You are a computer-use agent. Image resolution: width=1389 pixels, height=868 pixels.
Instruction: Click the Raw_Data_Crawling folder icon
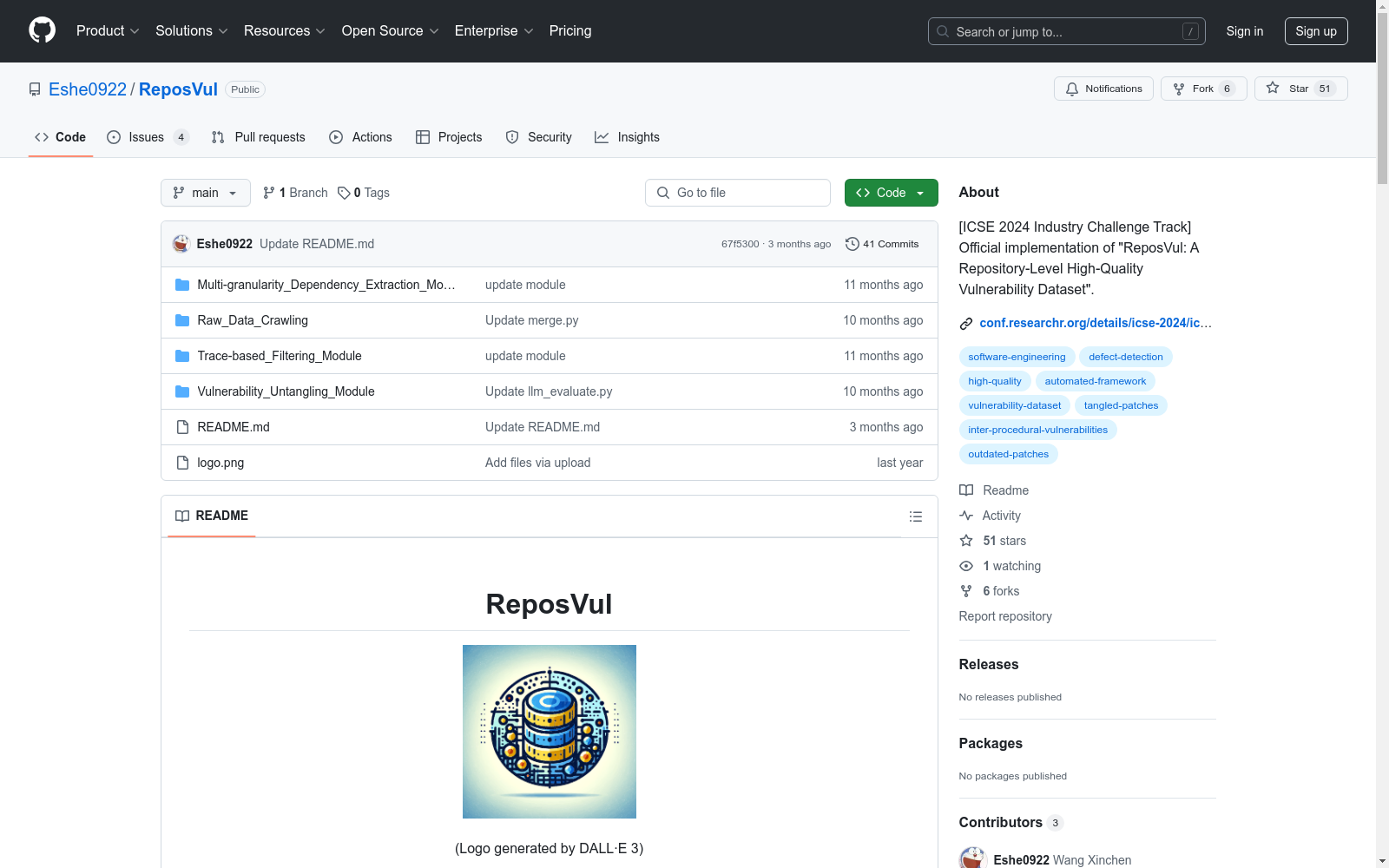tap(182, 320)
